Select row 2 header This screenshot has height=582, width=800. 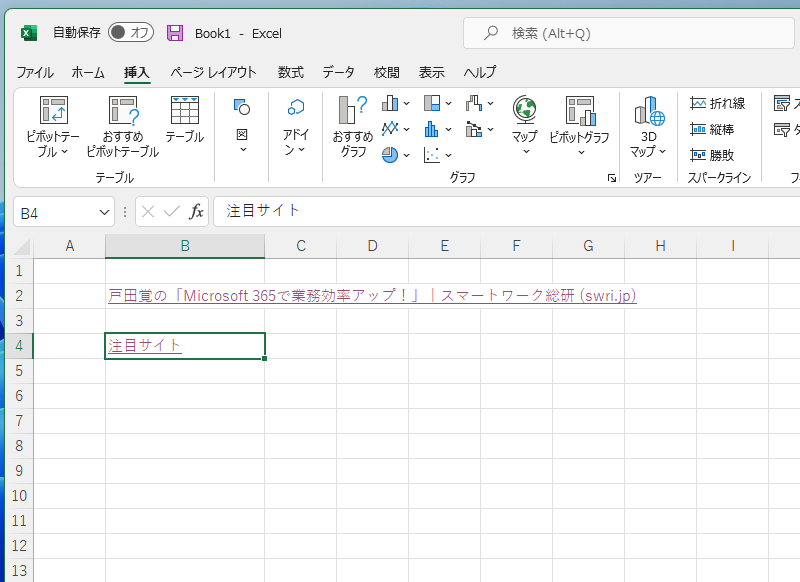pyautogui.click(x=19, y=295)
